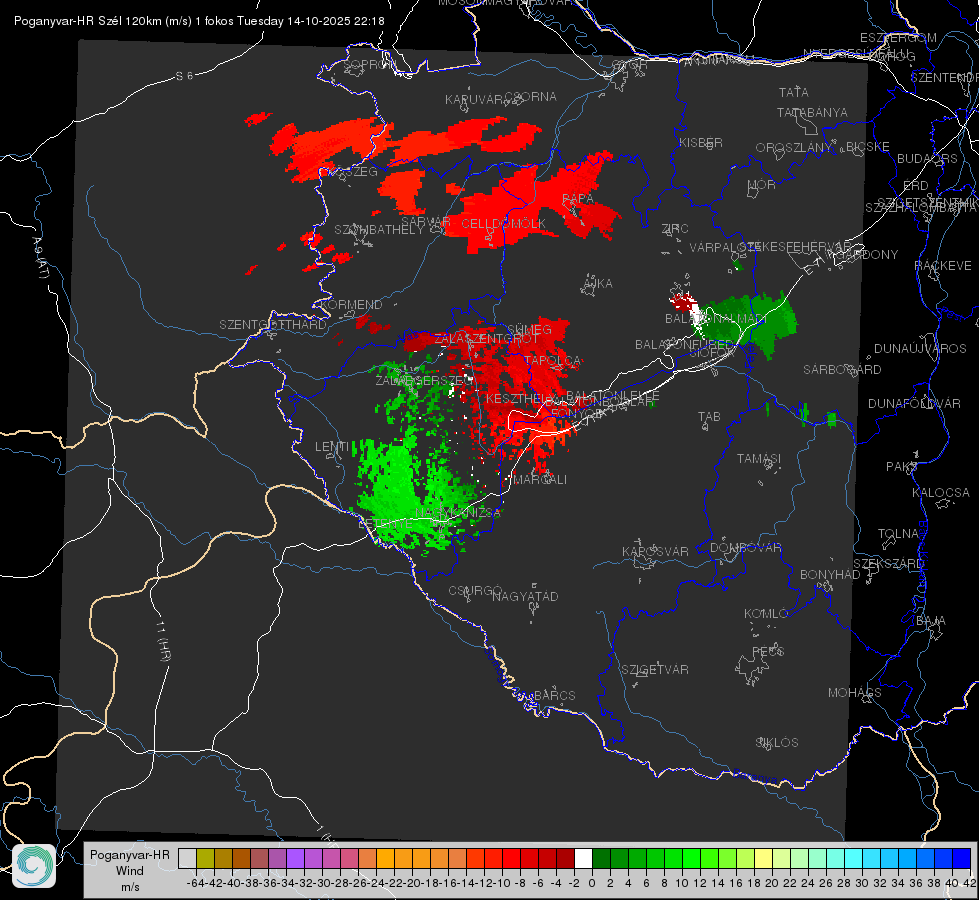Image resolution: width=979 pixels, height=900 pixels.
Task: Click the KAPUVAR city label
Action: tap(474, 100)
